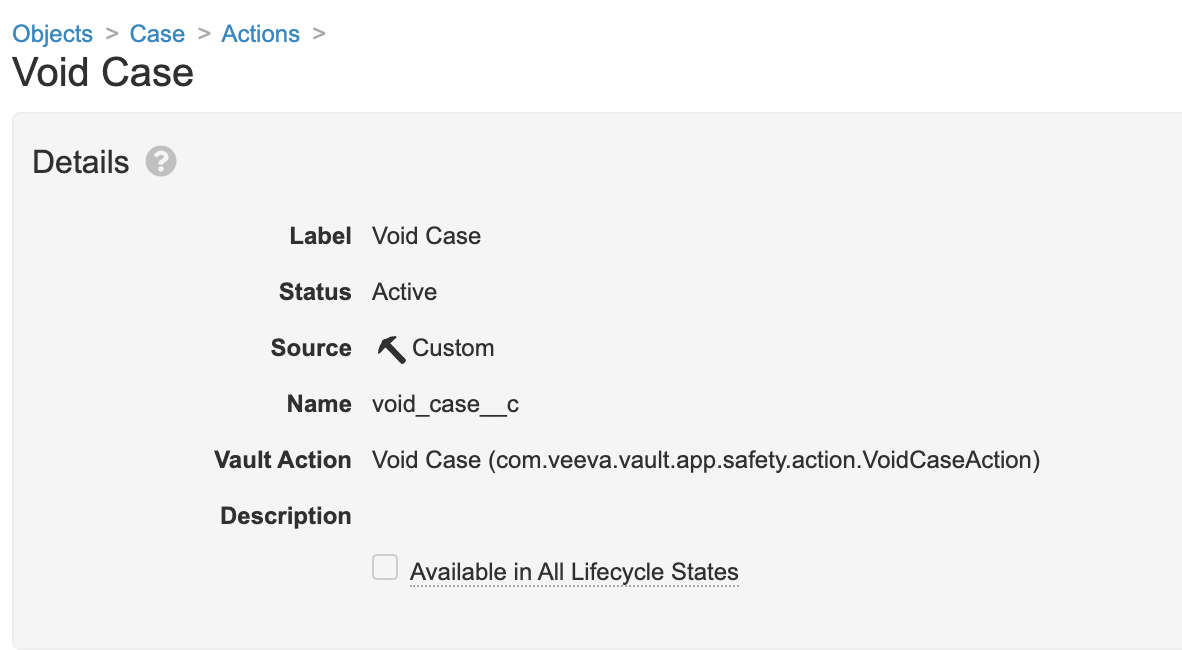Image resolution: width=1182 pixels, height=650 pixels.
Task: Click the VoidCaseAction vault action value
Action: 706,460
